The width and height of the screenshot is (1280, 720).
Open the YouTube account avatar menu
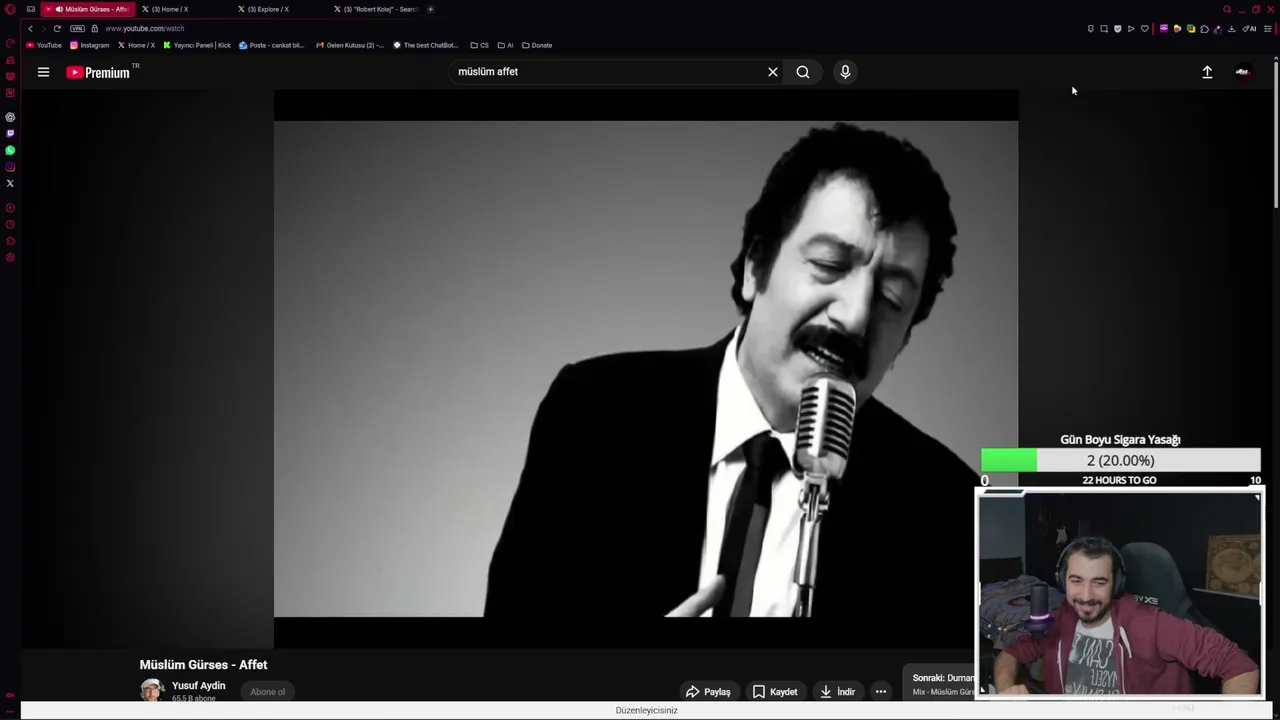click(1242, 72)
